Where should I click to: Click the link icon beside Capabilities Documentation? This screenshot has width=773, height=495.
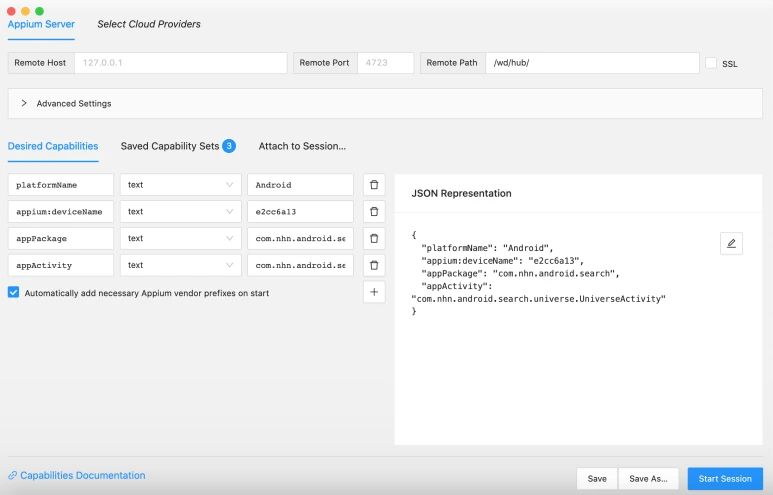click(13, 476)
